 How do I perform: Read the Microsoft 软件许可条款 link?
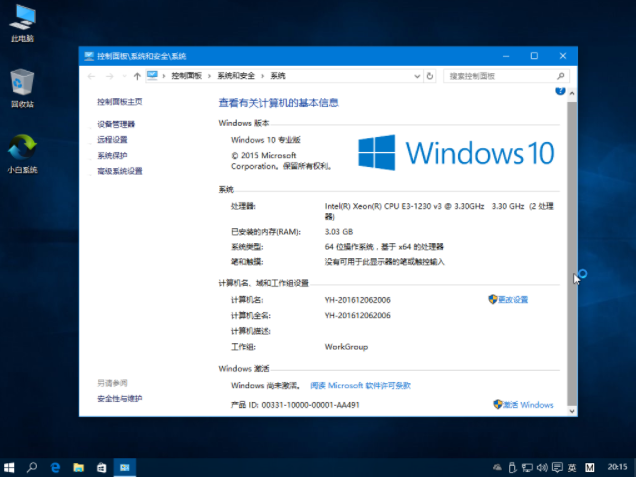pos(361,385)
